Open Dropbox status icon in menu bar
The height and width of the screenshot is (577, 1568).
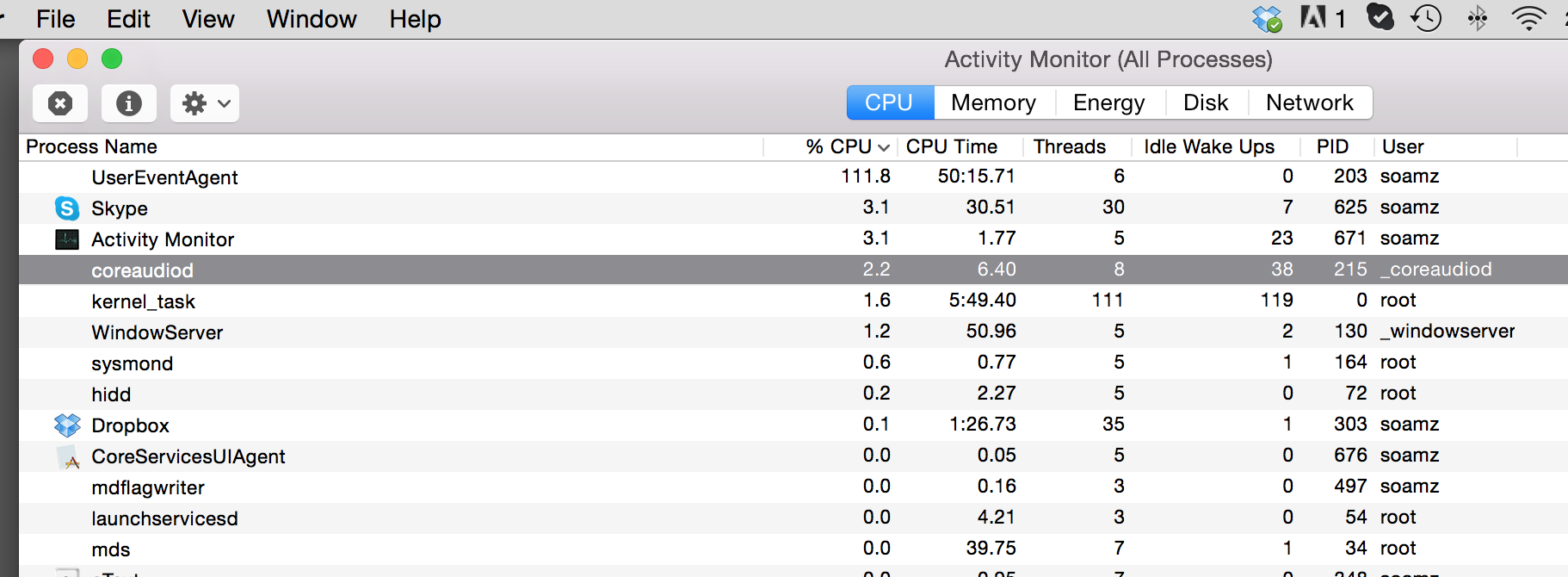[x=1267, y=18]
